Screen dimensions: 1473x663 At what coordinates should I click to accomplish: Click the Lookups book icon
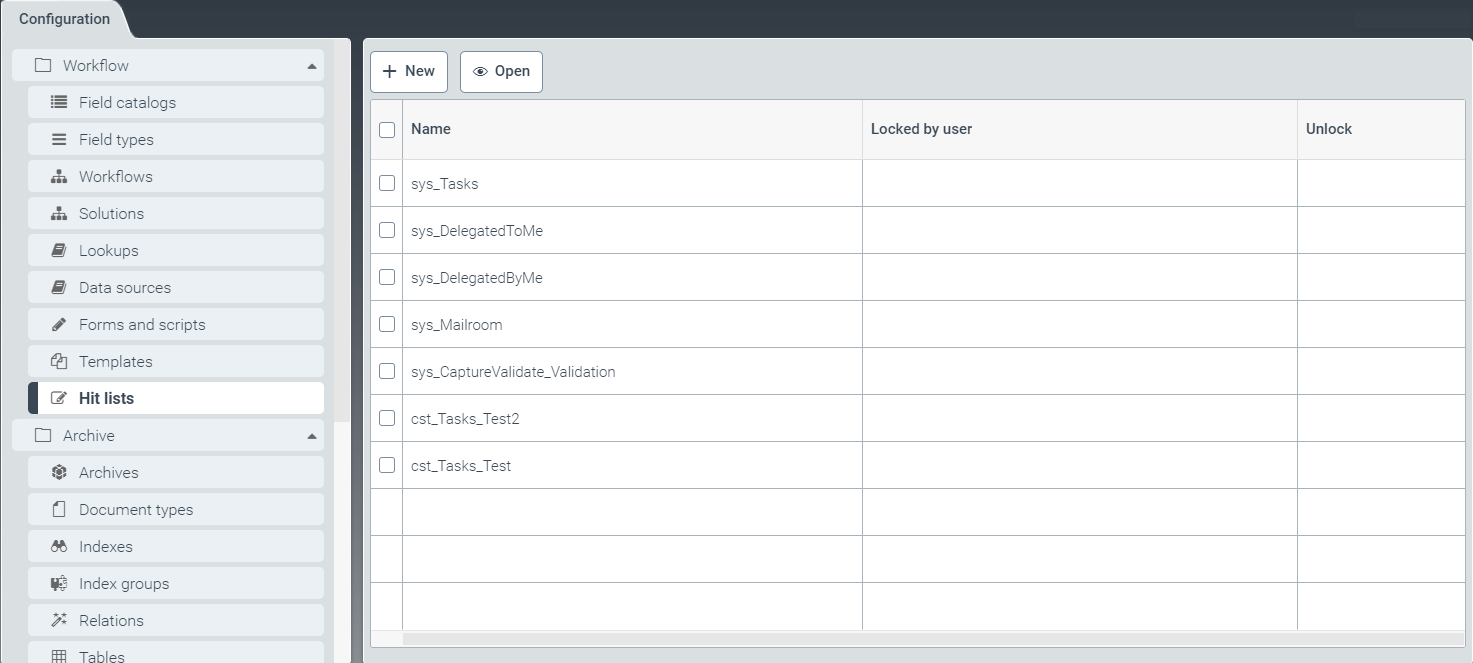[59, 250]
